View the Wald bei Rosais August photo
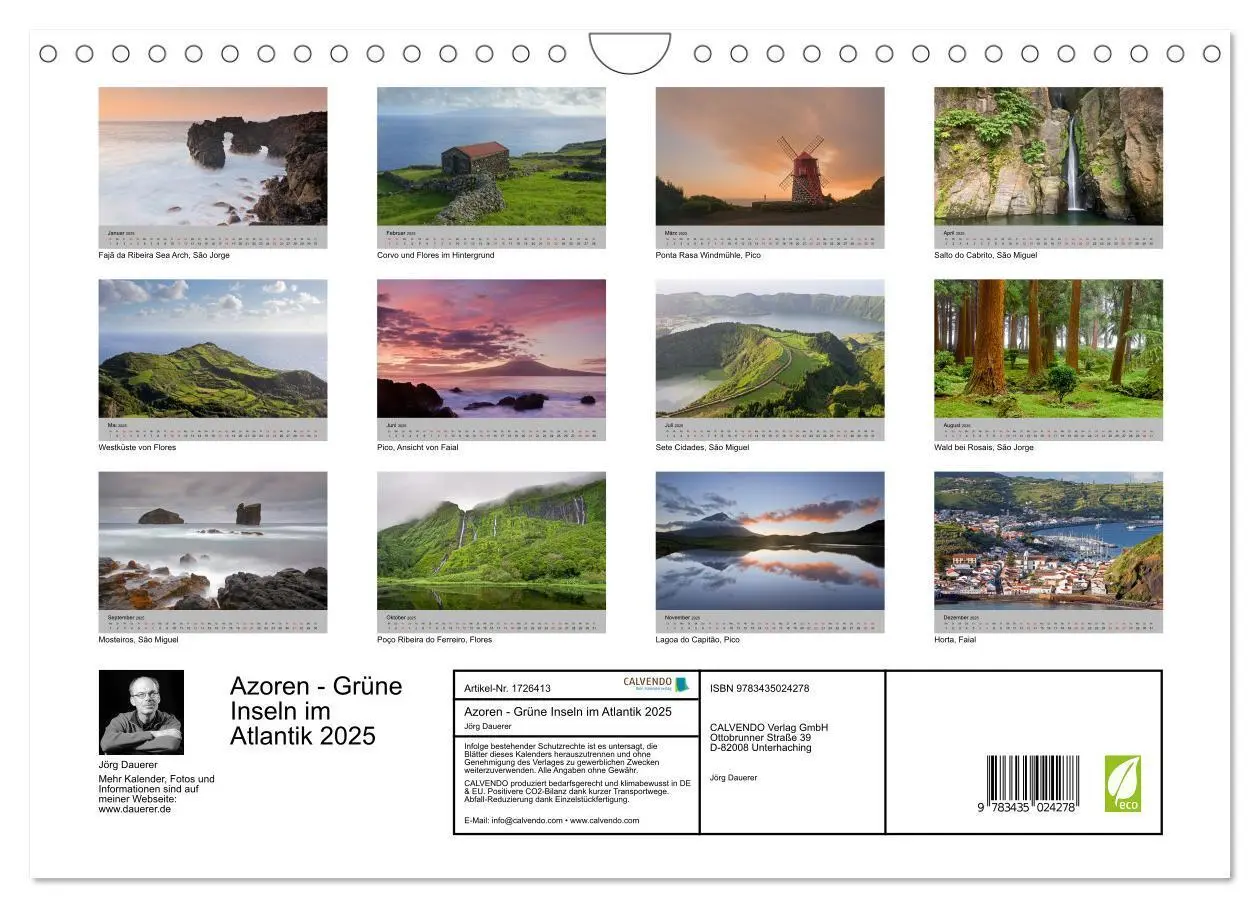This screenshot has width=1260, height=908. [1048, 348]
